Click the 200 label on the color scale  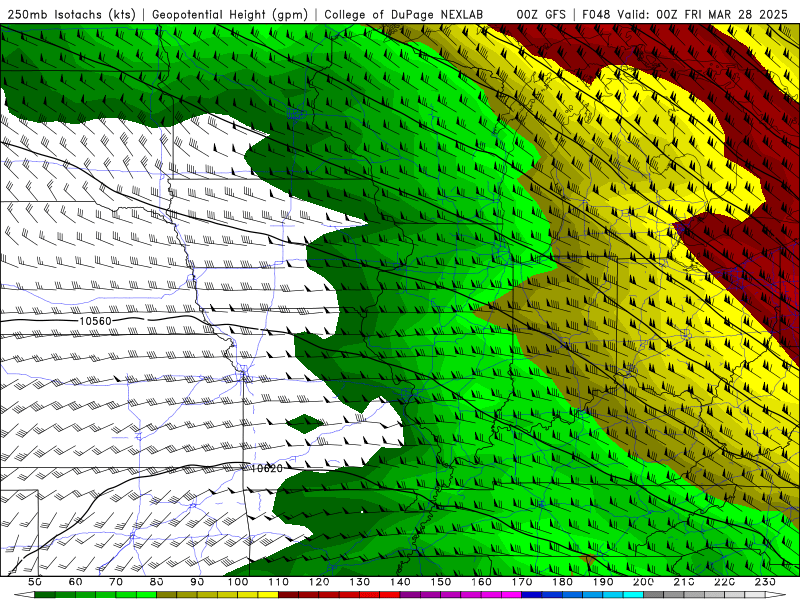coord(643,582)
